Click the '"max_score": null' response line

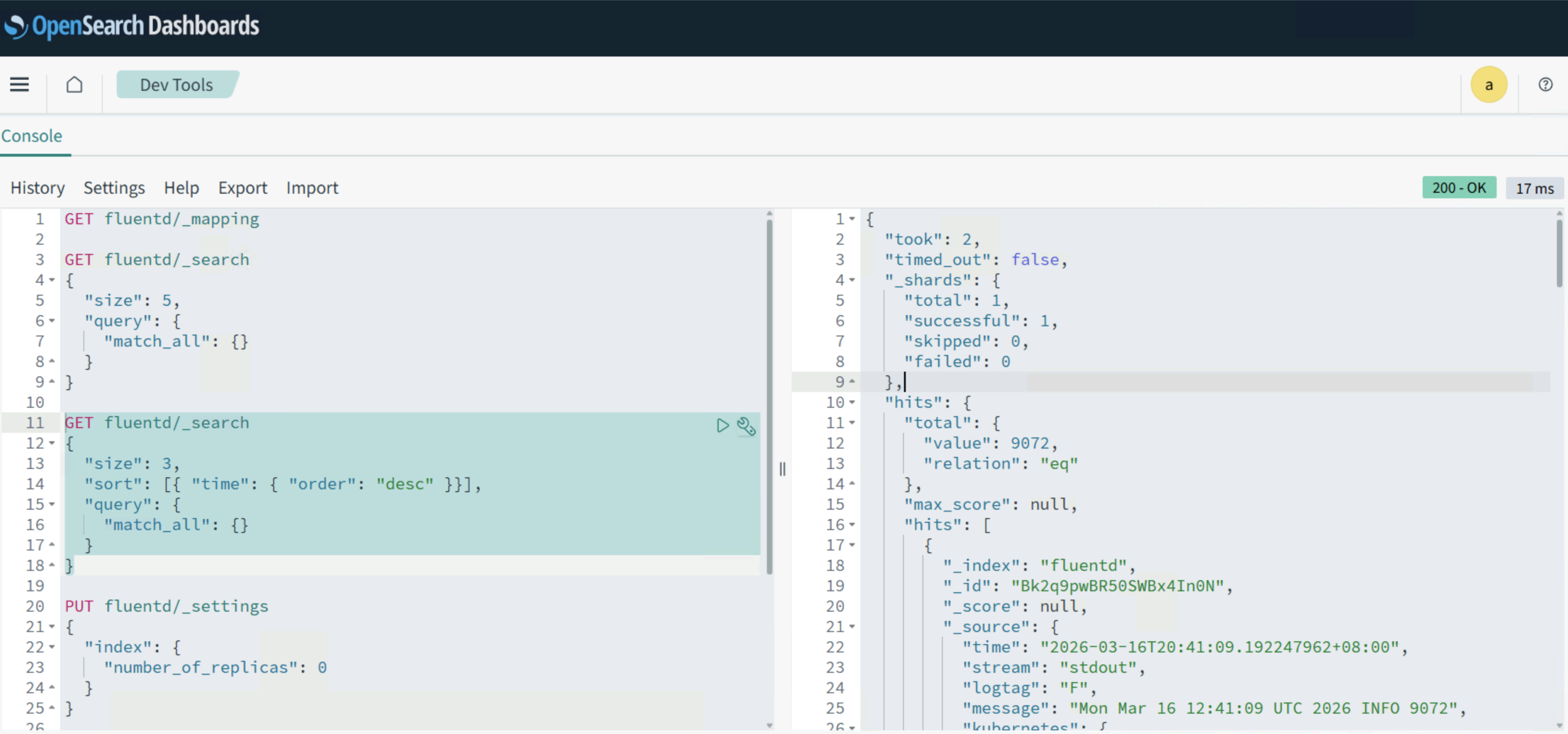coord(991,504)
